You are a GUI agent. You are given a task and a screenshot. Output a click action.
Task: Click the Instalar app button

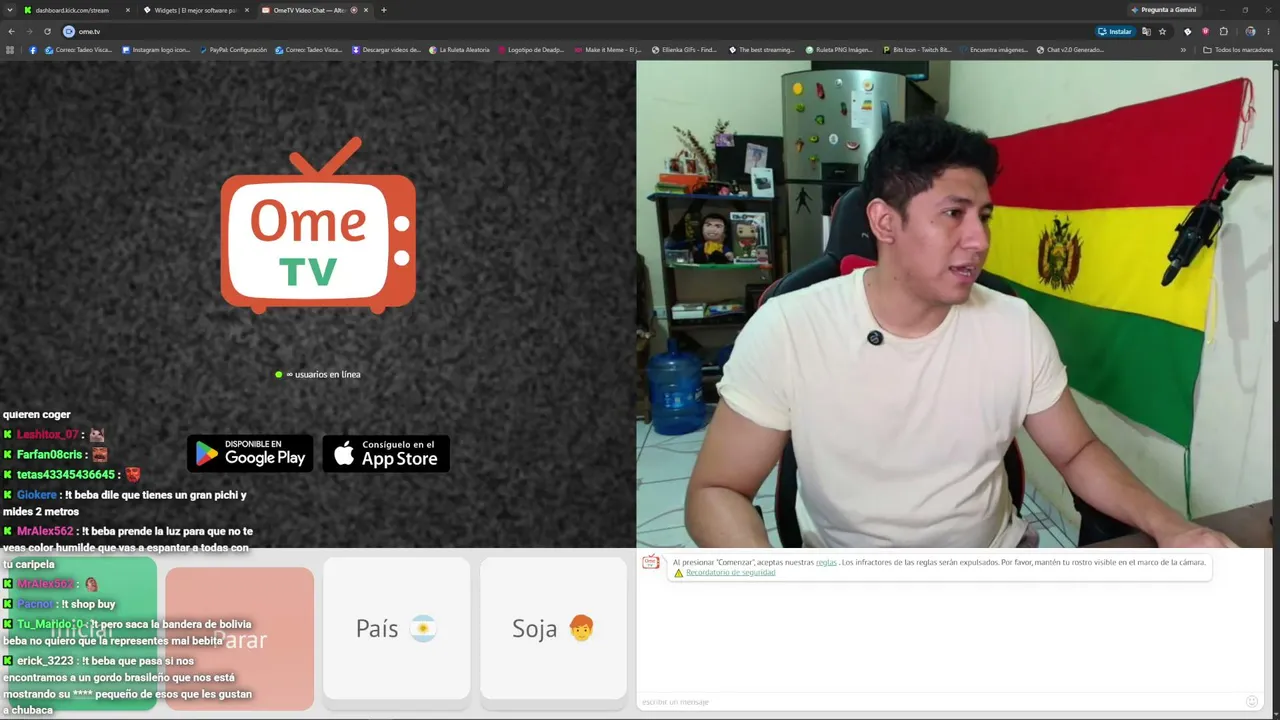pos(1115,31)
